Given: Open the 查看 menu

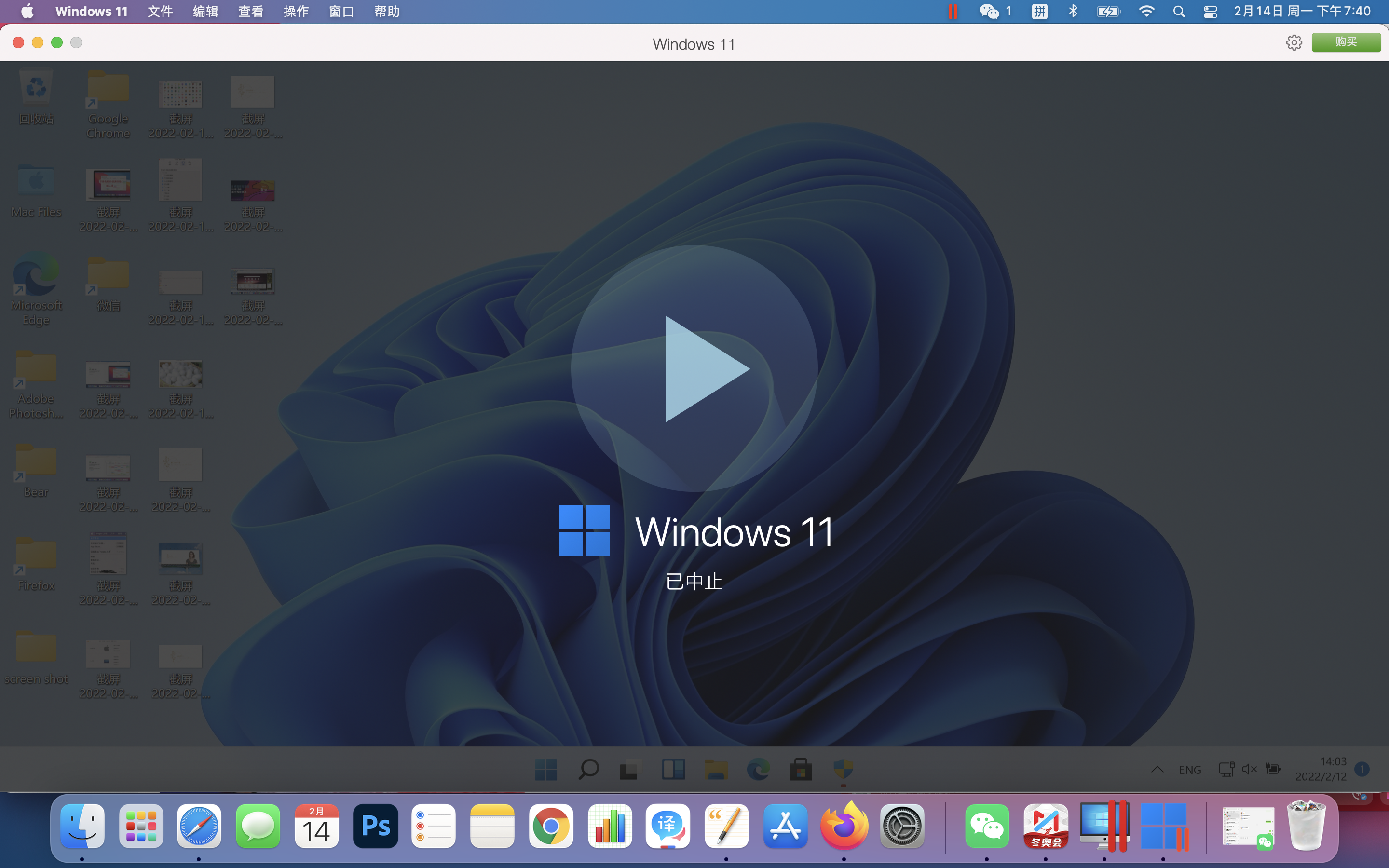Looking at the screenshot, I should click(251, 12).
